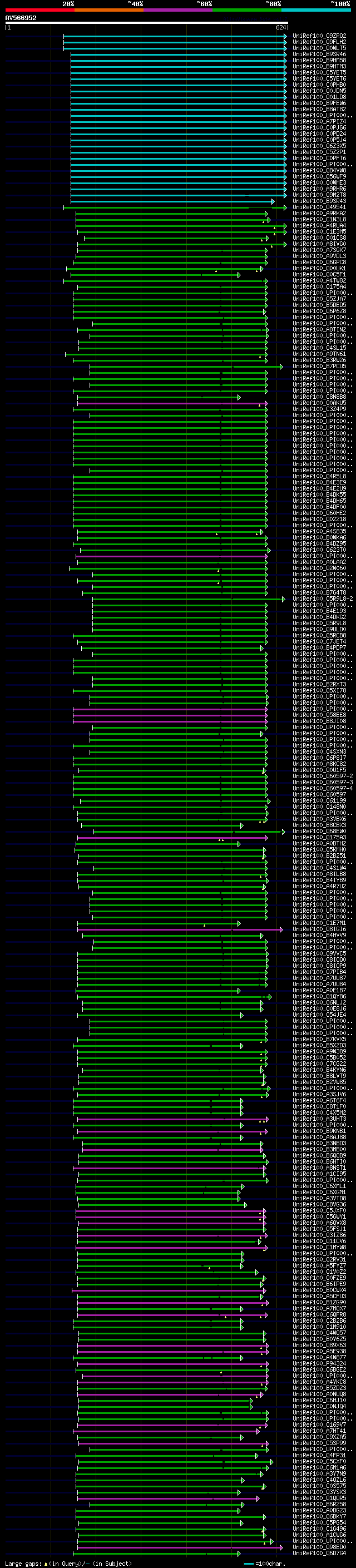
Task: Click the cyan ~100% legend segment
Action: click(316, 10)
